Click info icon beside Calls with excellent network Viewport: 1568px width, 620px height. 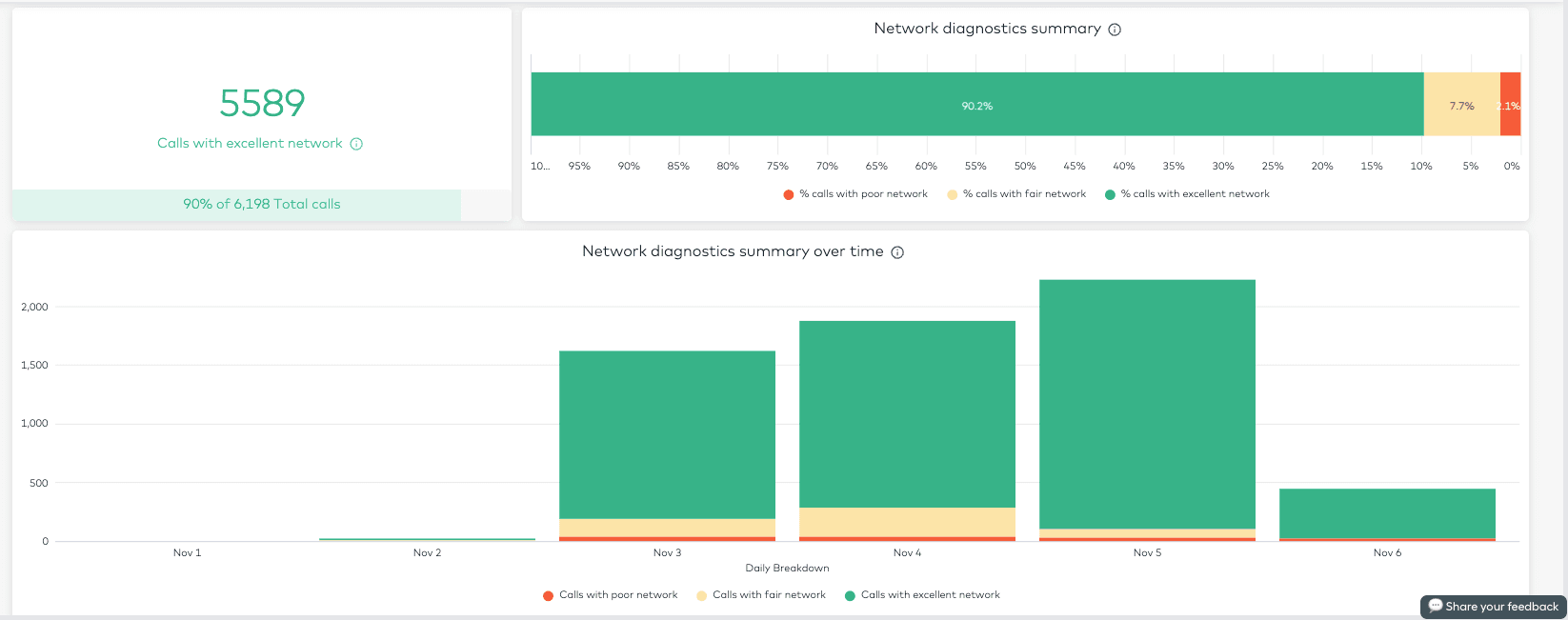tap(356, 144)
